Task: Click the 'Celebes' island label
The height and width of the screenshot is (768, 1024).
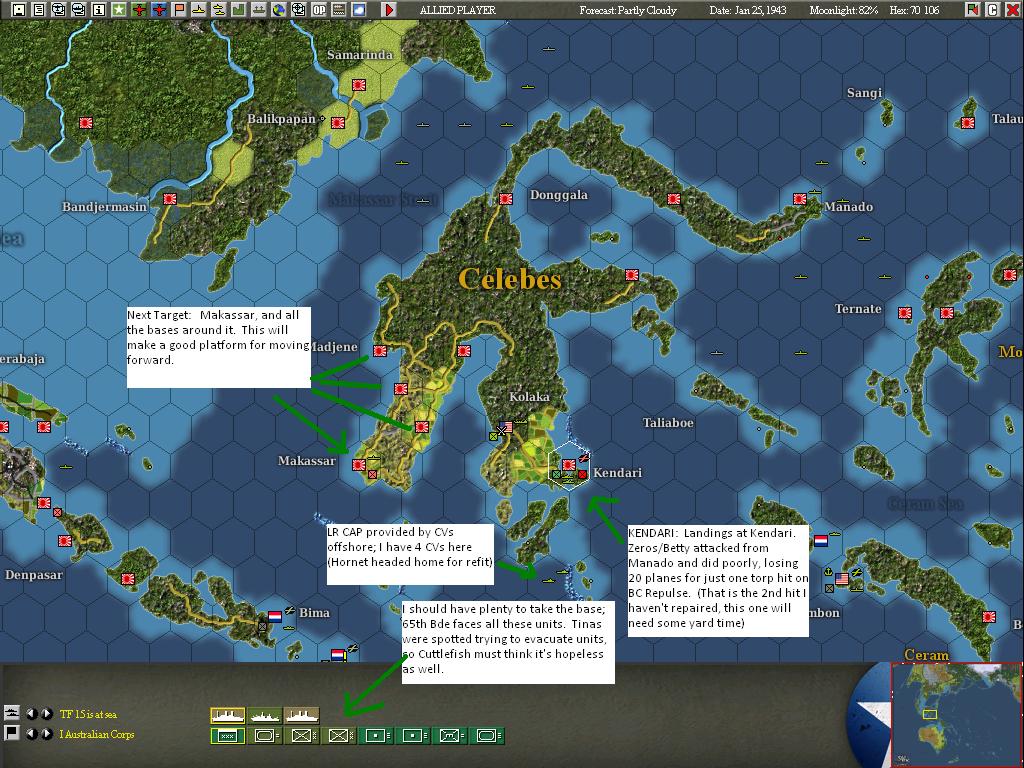Action: pos(510,279)
